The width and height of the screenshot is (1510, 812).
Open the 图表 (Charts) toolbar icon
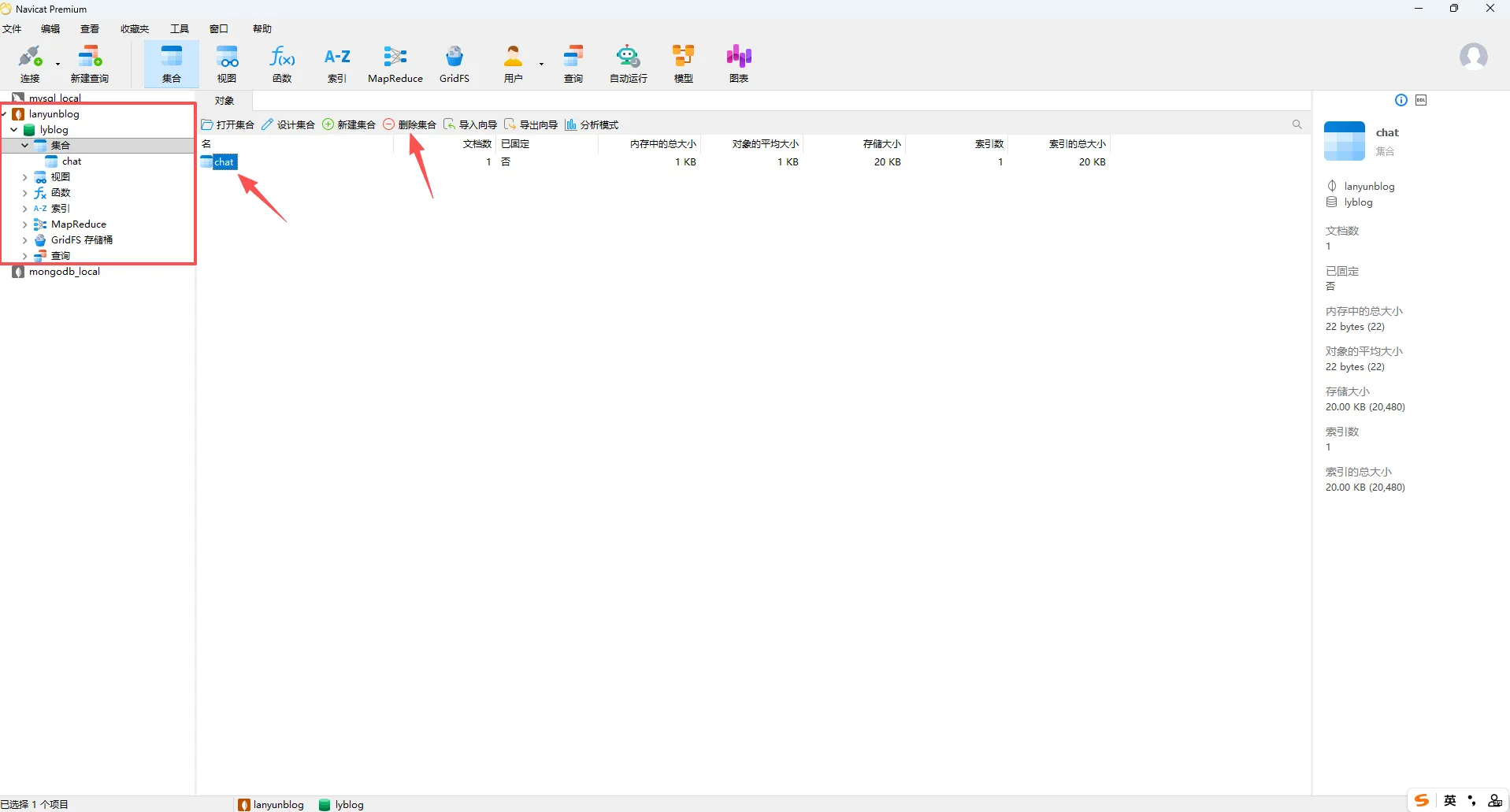pos(738,64)
